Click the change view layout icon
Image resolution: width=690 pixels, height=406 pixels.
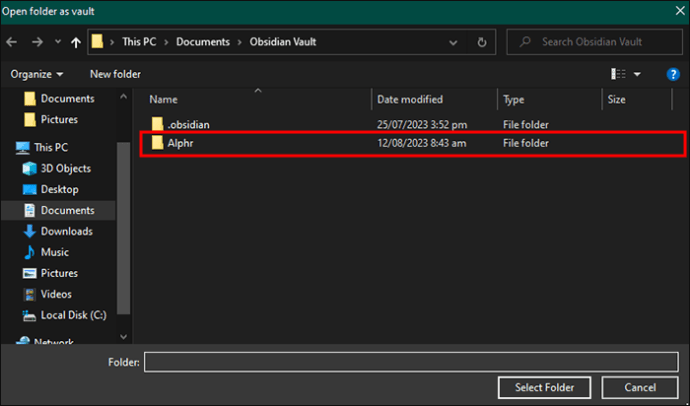(618, 74)
